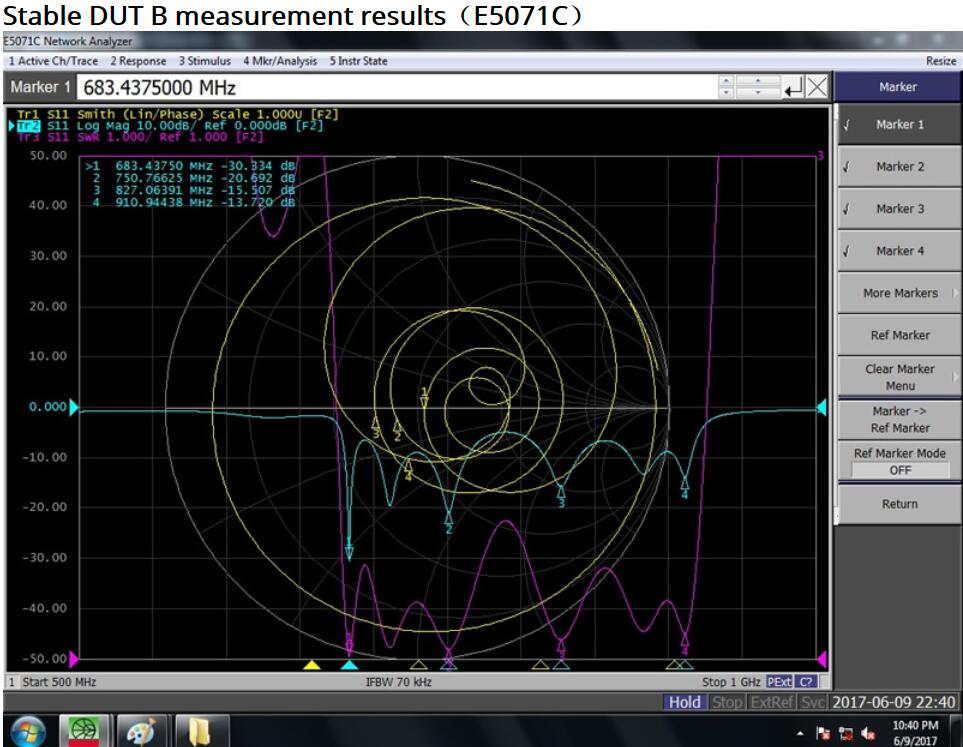Click the cyan reference level arrow left of the graph
This screenshot has height=747, width=963.
74,407
